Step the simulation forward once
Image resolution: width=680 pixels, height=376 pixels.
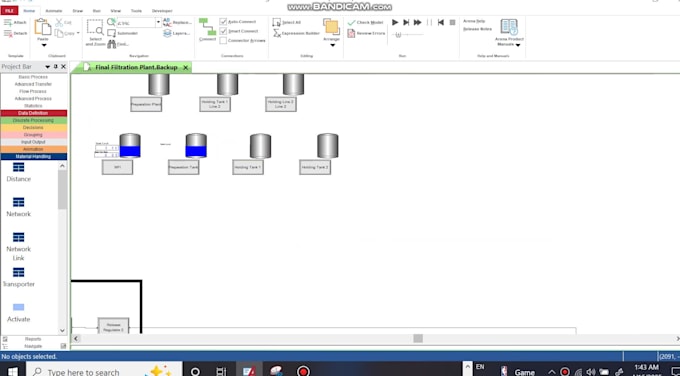click(x=406, y=22)
